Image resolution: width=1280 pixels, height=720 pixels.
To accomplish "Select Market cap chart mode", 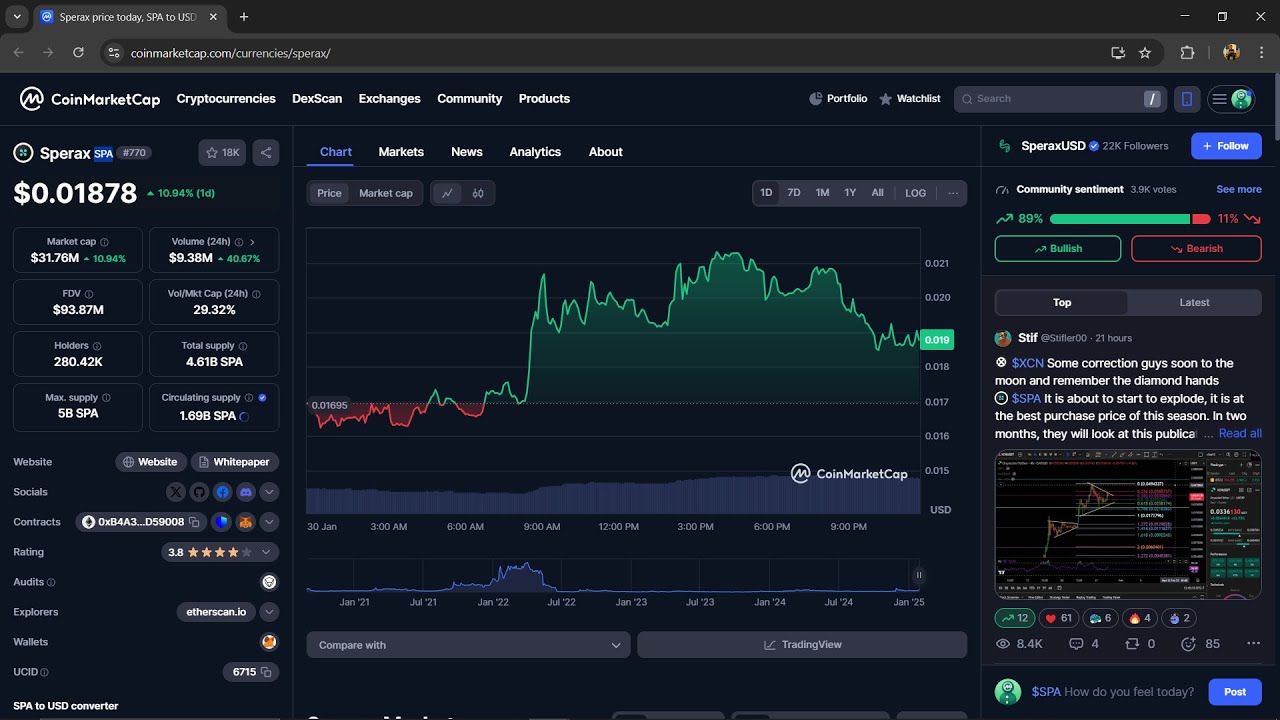I will click(386, 193).
